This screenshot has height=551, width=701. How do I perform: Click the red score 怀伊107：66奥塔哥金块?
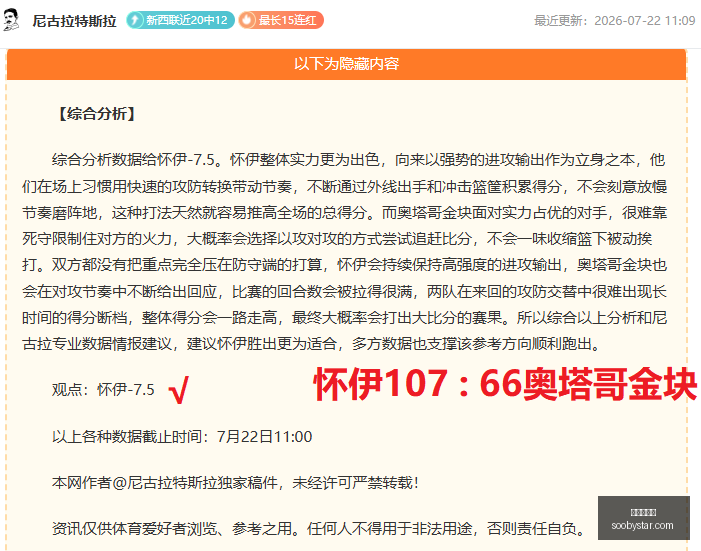click(505, 384)
